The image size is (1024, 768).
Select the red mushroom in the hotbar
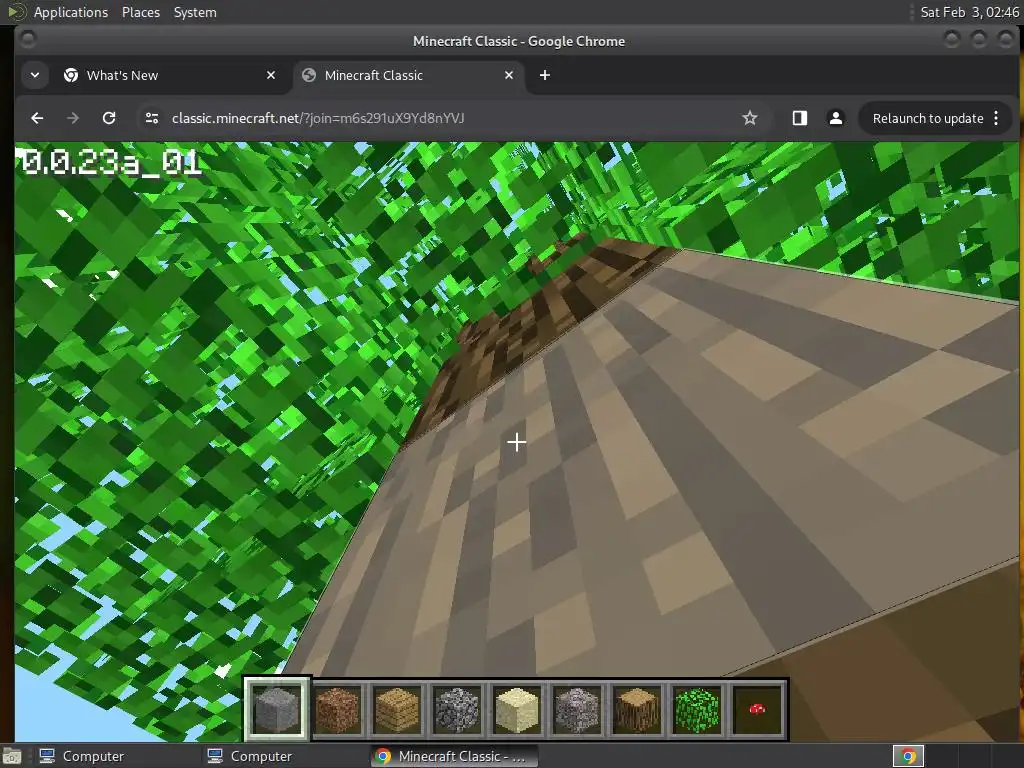pyautogui.click(x=757, y=709)
